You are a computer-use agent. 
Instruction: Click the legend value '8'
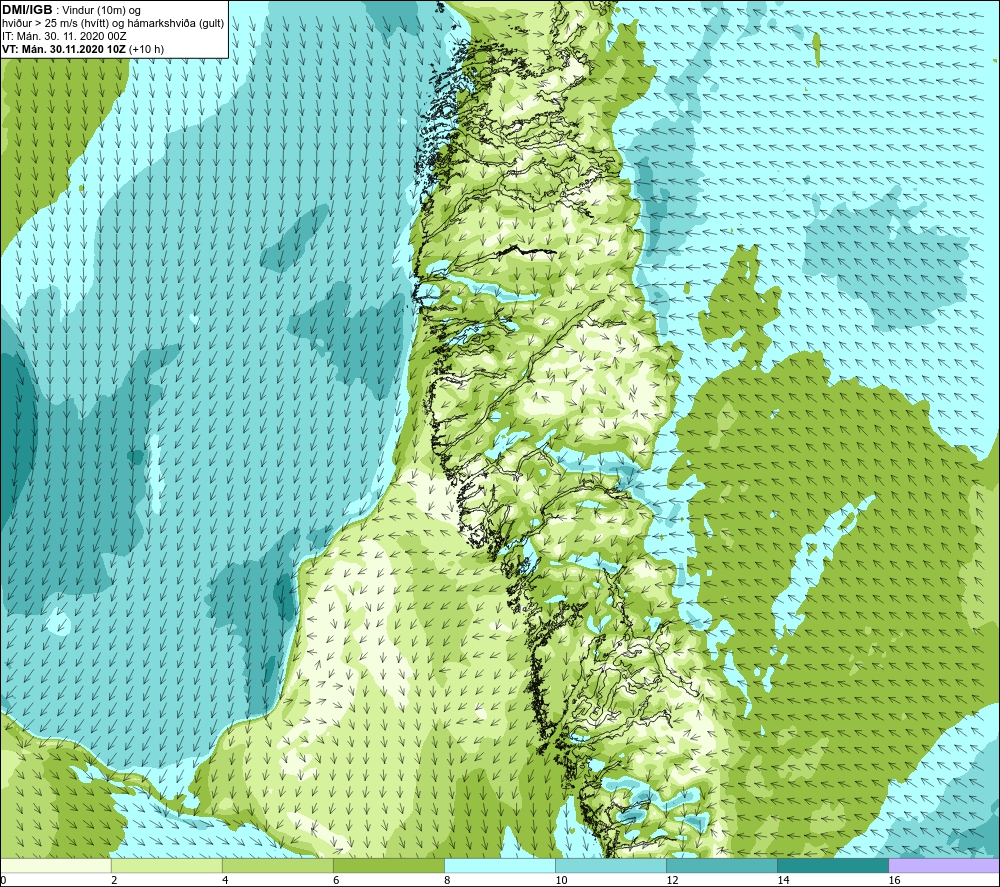click(447, 881)
